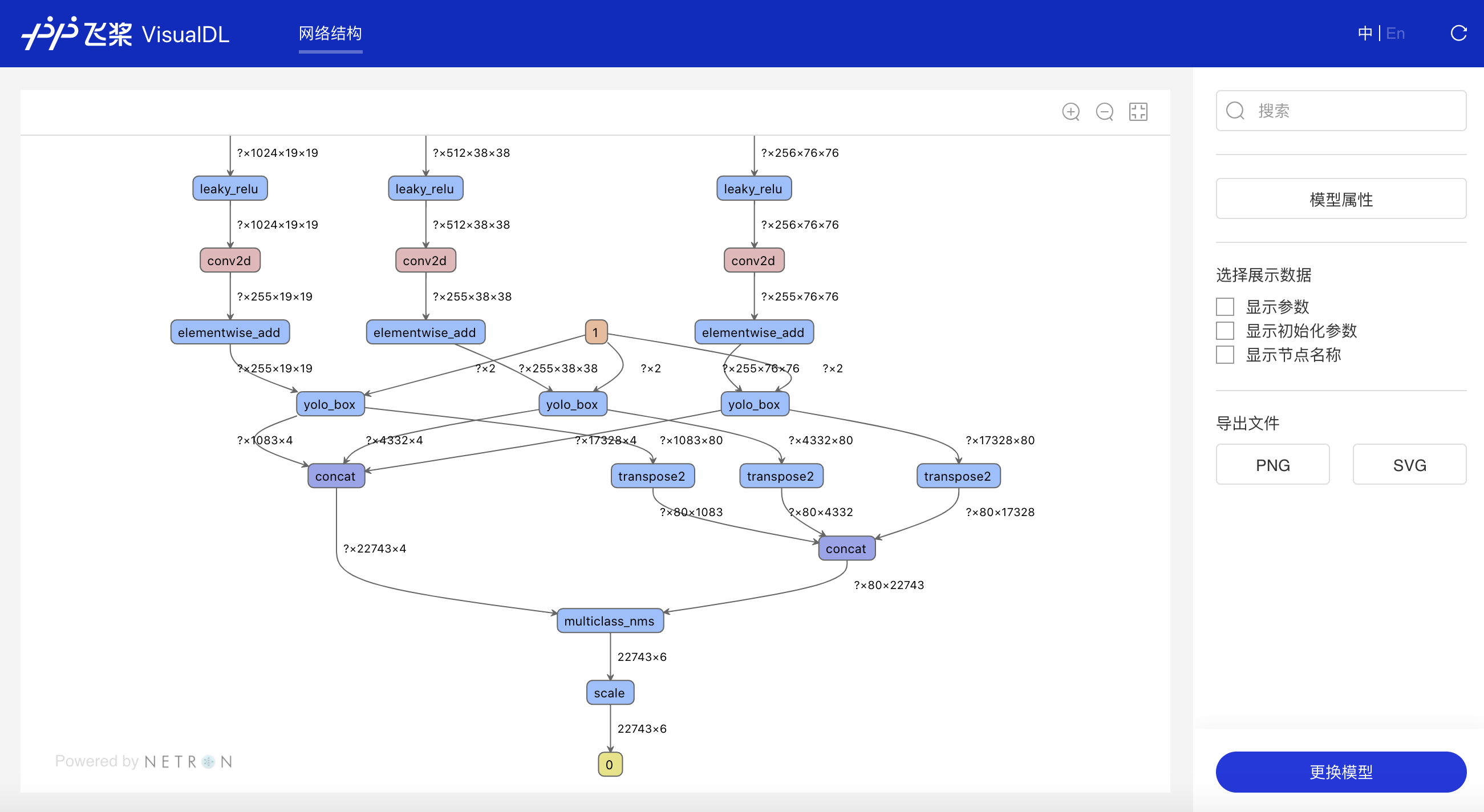Image resolution: width=1484 pixels, height=812 pixels.
Task: Zoom out of the graph with minus magnifier
Action: coord(1104,112)
